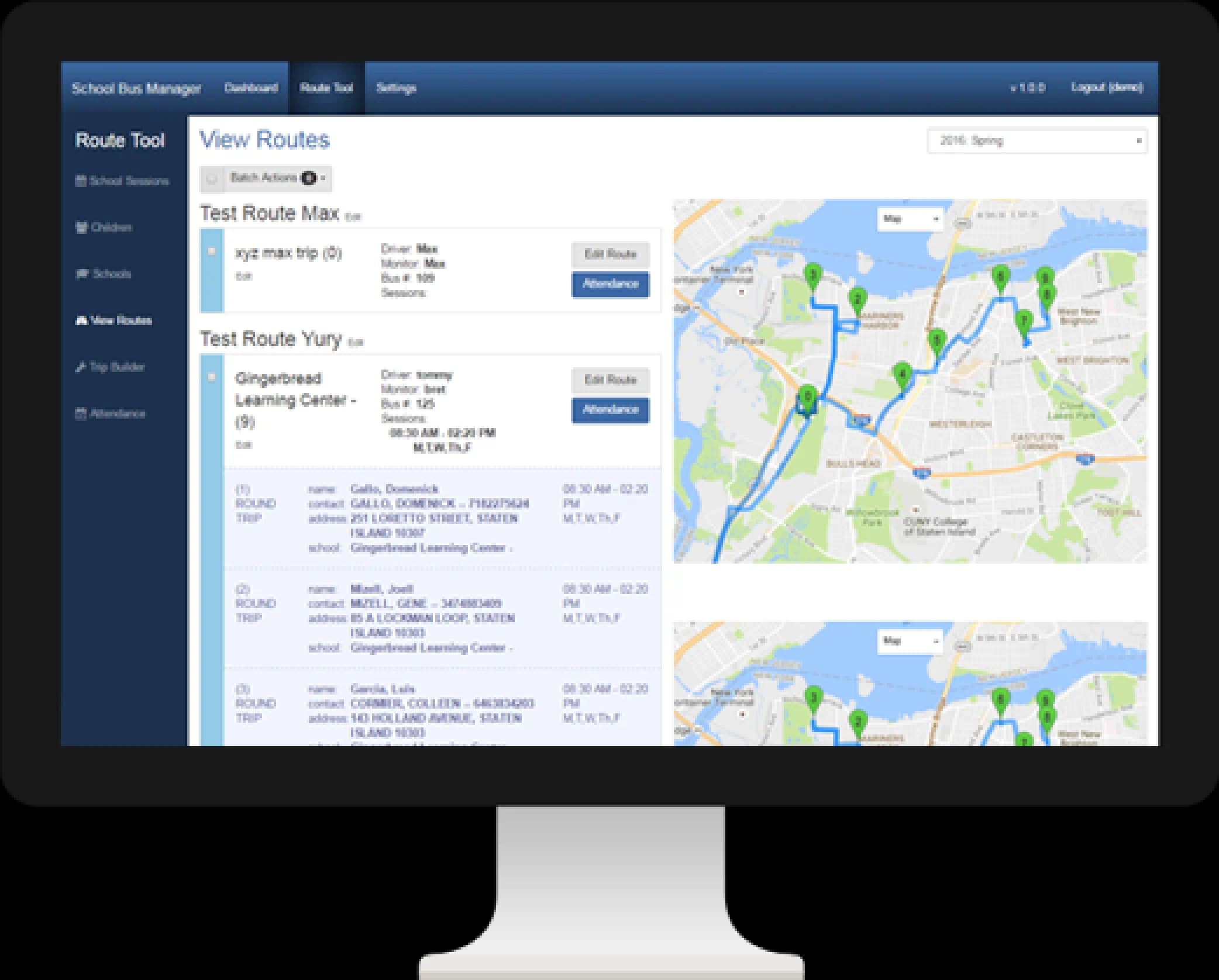Open the 2016: Spring session dropdown
The height and width of the screenshot is (980, 1219).
1037,141
